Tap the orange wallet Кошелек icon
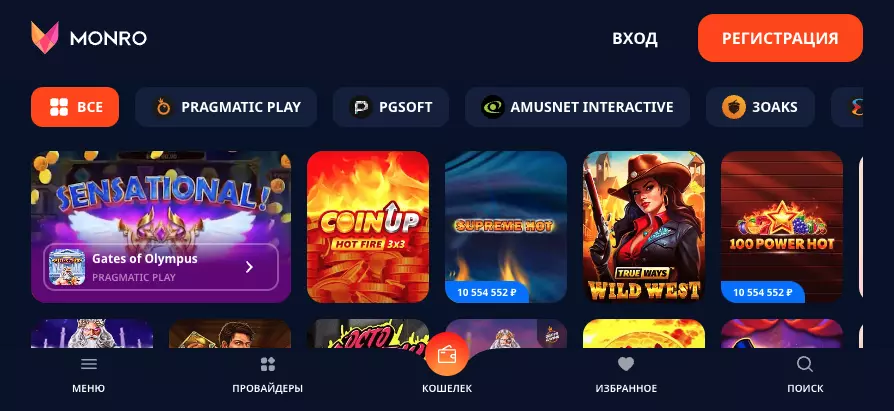The width and height of the screenshot is (894, 411). click(x=446, y=355)
